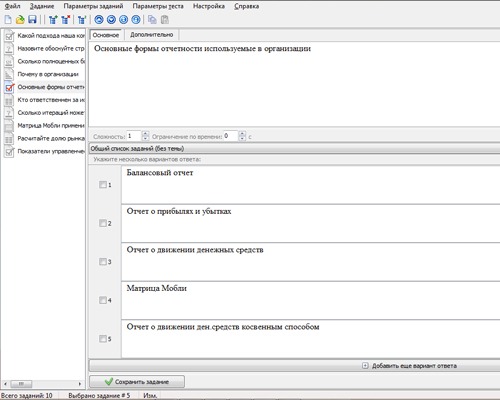Move the task up with the blue up-arrow icon

(x=99, y=20)
